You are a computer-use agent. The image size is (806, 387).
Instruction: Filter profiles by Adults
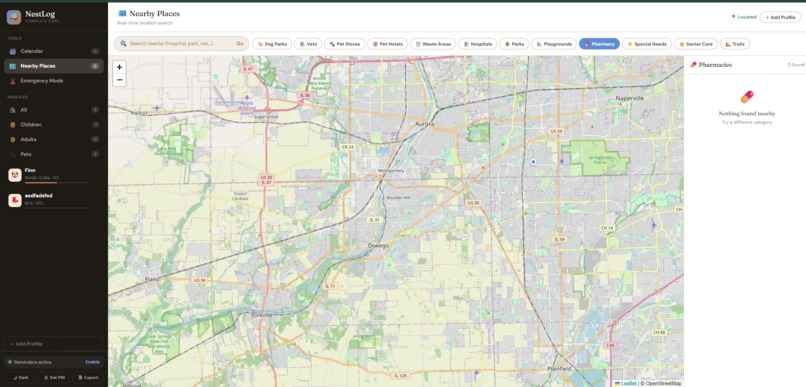click(53, 139)
